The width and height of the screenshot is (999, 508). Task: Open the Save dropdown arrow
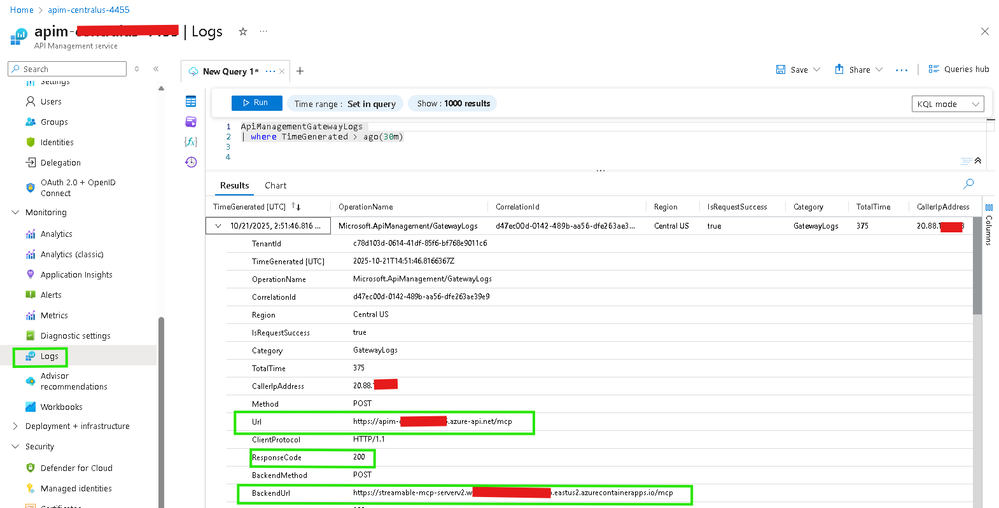[817, 69]
